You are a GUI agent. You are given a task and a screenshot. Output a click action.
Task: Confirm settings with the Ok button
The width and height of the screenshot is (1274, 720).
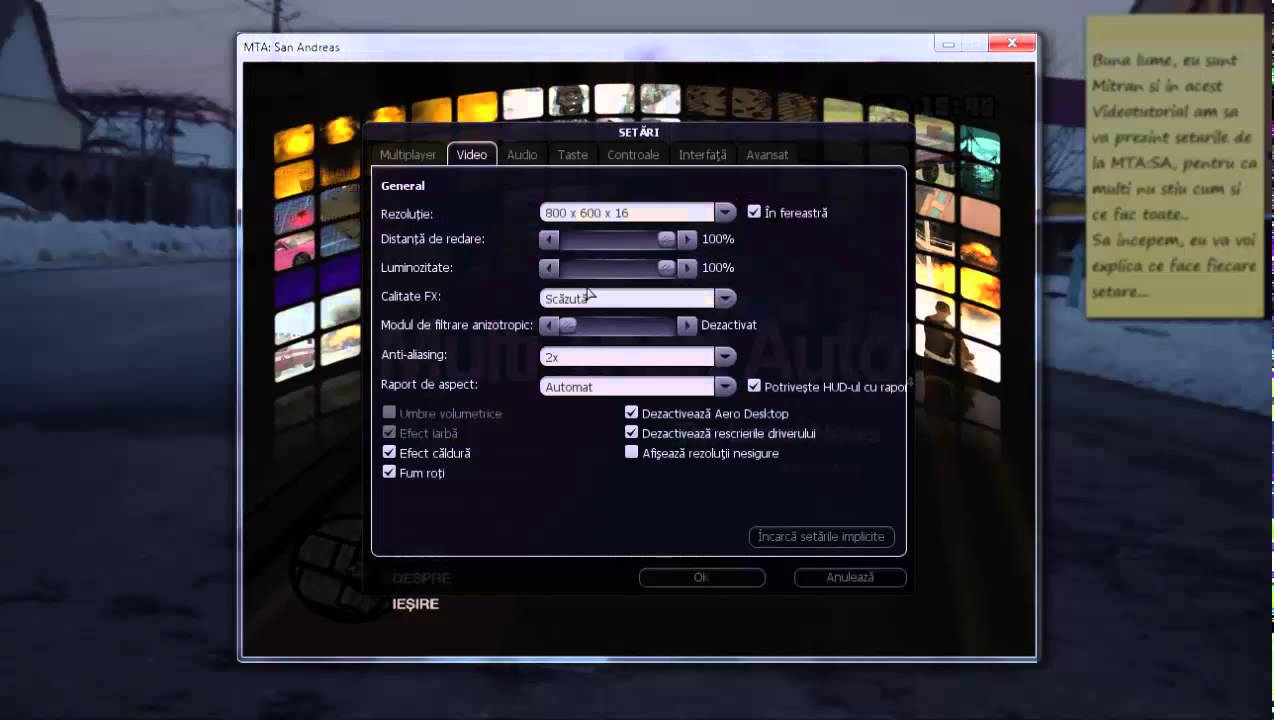[701, 578]
